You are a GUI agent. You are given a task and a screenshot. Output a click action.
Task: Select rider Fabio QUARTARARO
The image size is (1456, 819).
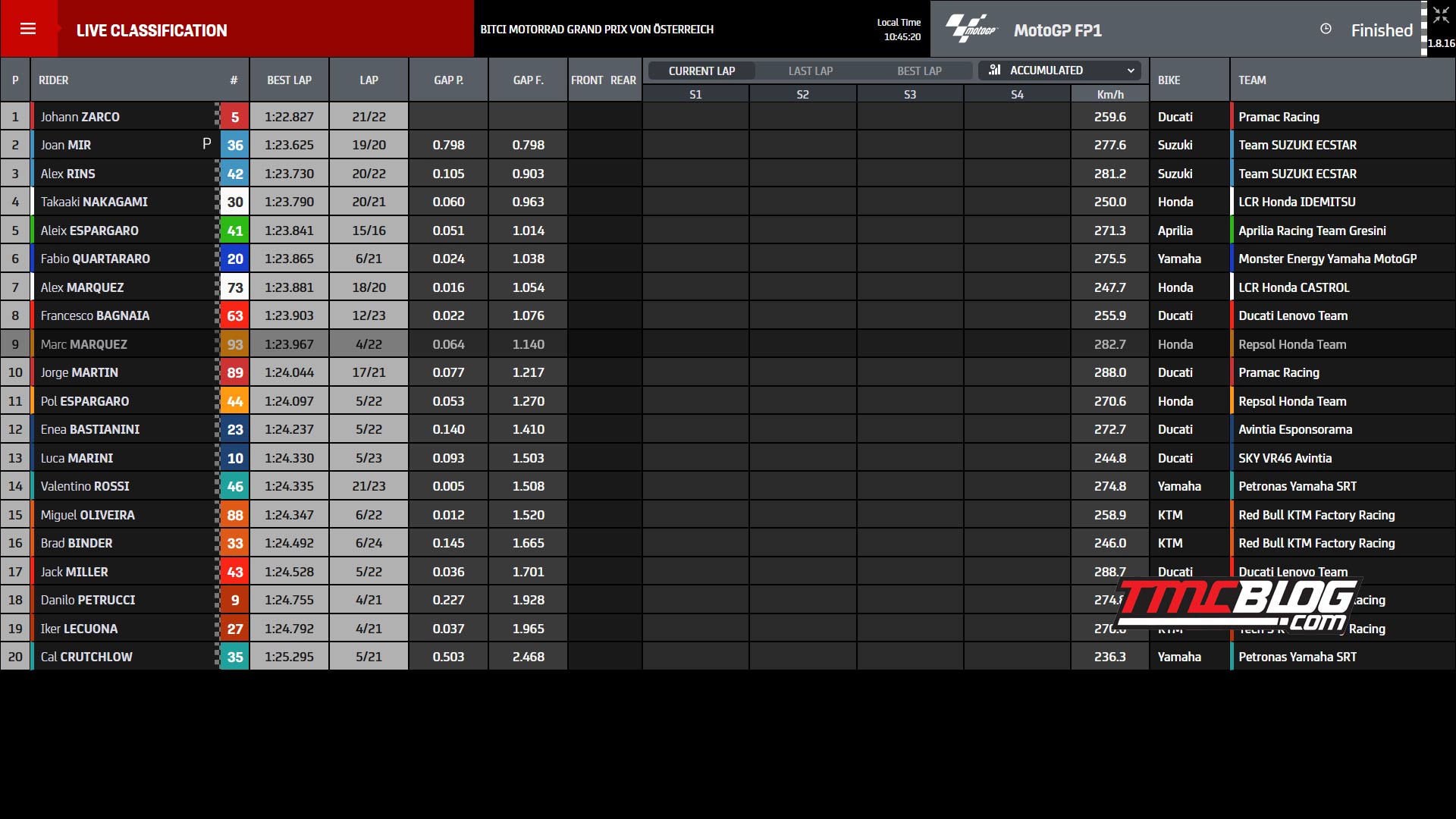click(x=96, y=259)
